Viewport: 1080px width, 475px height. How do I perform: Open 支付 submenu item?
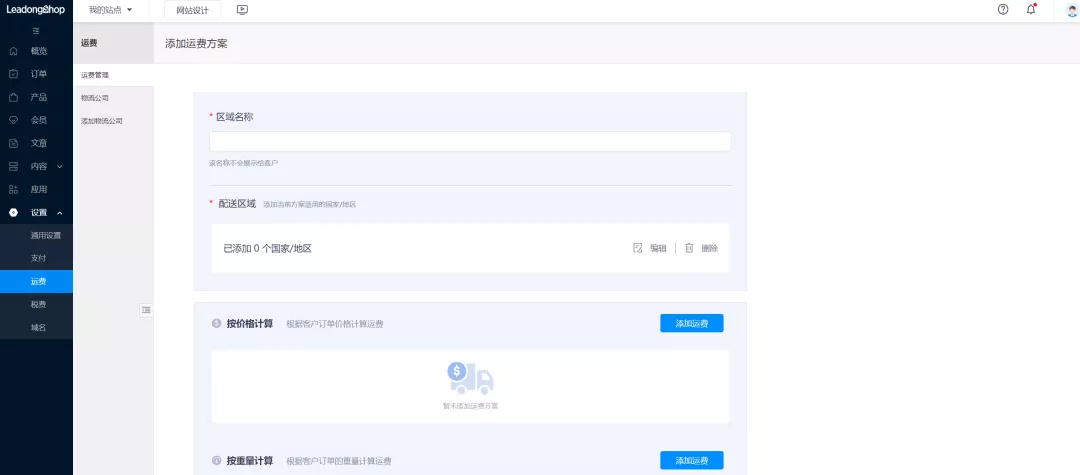tap(37, 258)
